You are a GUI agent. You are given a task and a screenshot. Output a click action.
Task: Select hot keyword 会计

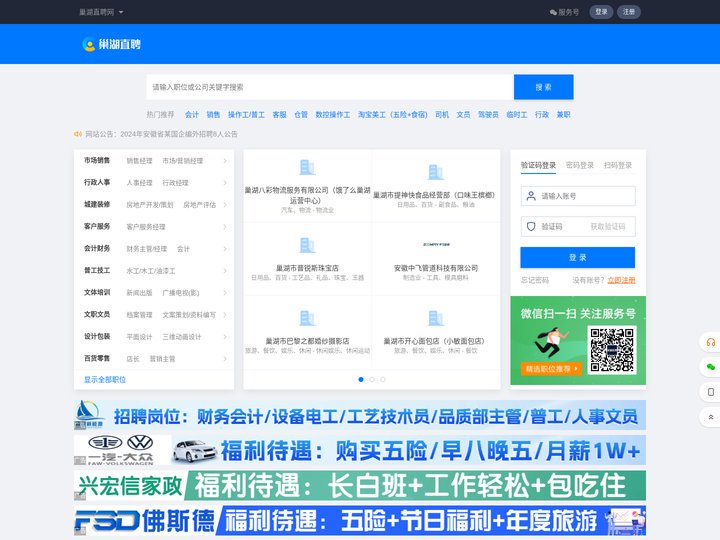191,114
